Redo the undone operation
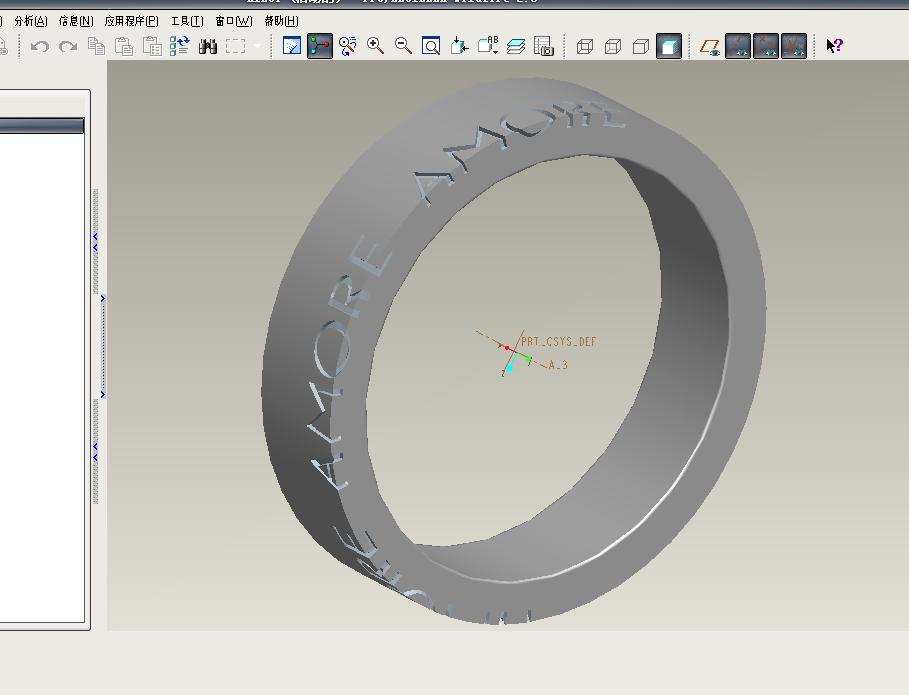Screen dimensions: 909x695 pos(68,46)
